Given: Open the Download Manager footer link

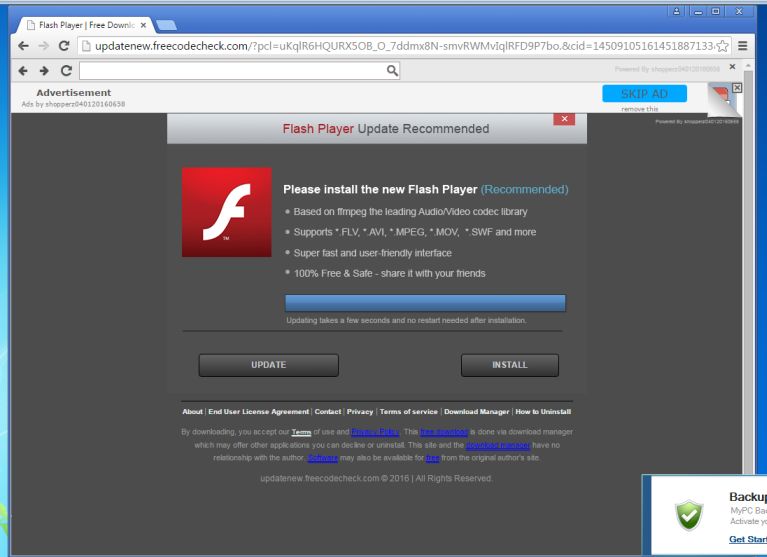Looking at the screenshot, I should pyautogui.click(x=476, y=412).
